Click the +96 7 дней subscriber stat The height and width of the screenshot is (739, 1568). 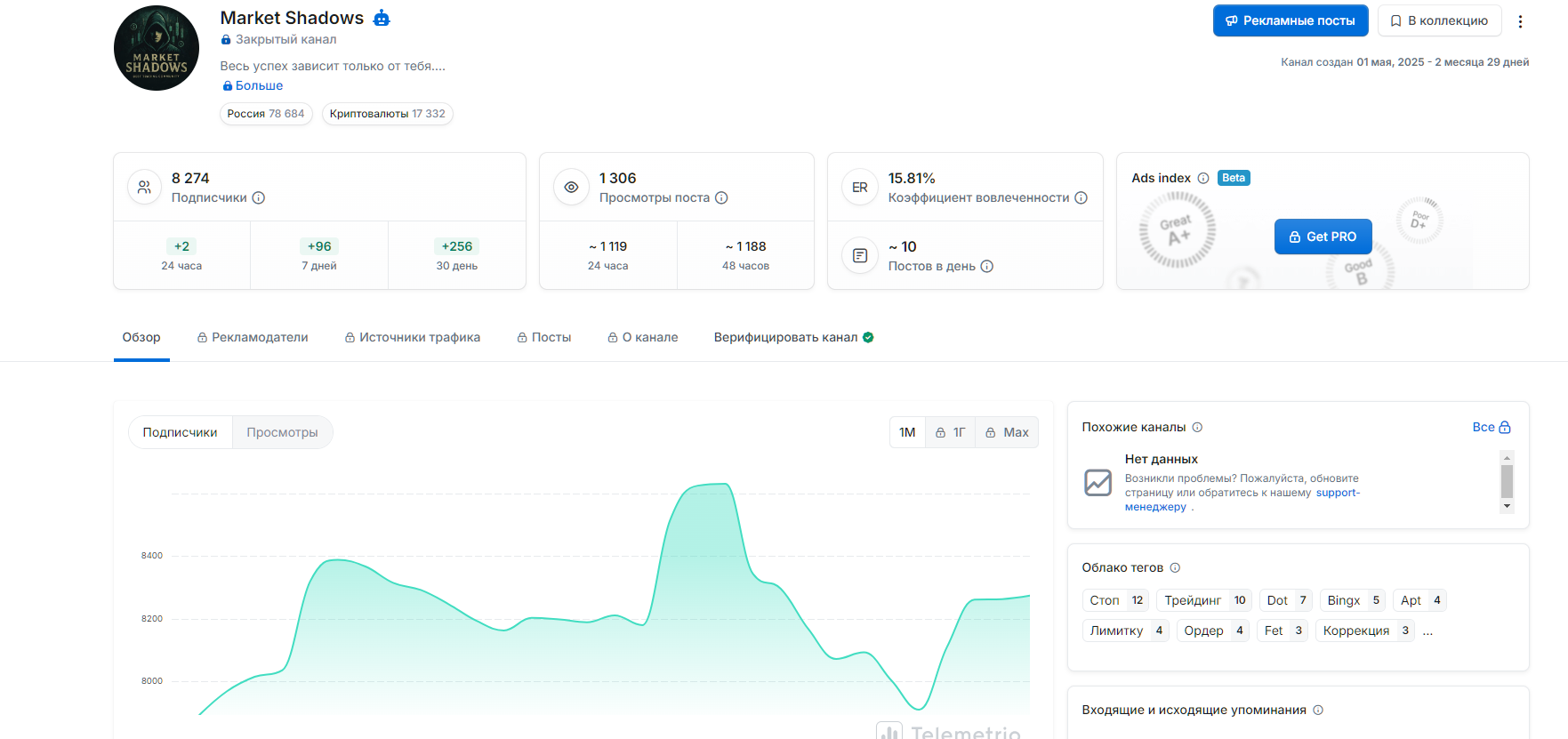coord(319,255)
